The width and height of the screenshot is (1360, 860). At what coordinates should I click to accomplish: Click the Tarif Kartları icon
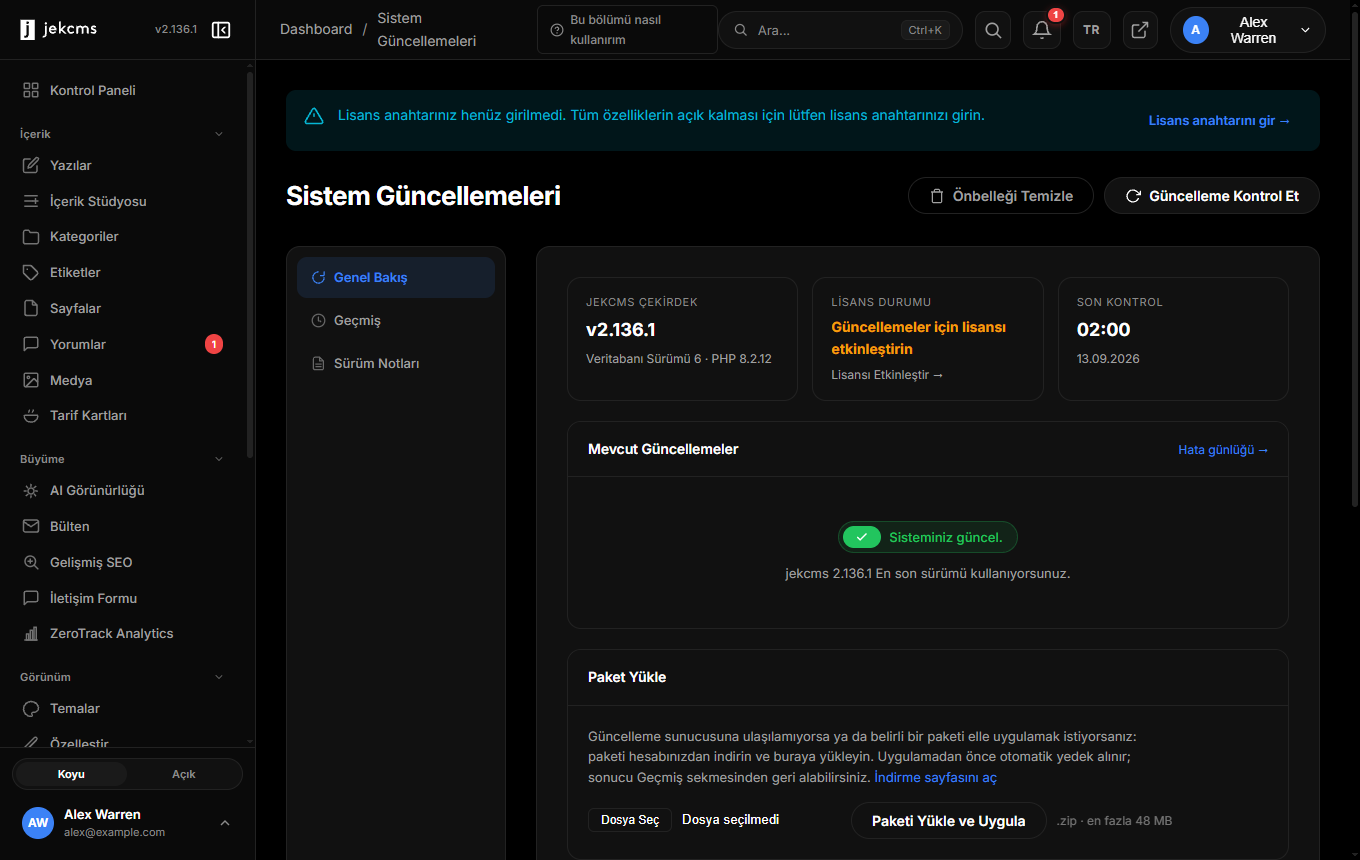click(31, 415)
